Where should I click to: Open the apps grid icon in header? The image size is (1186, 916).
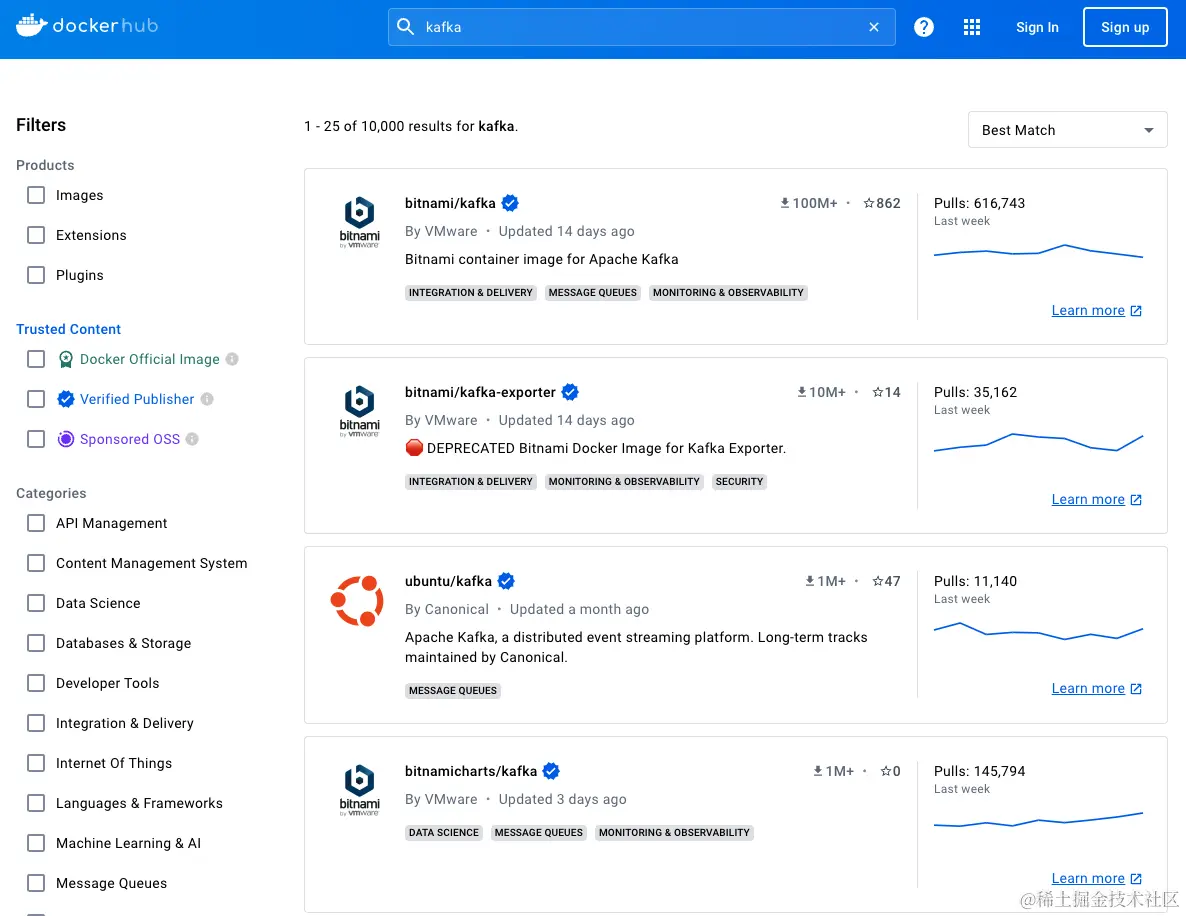[971, 27]
